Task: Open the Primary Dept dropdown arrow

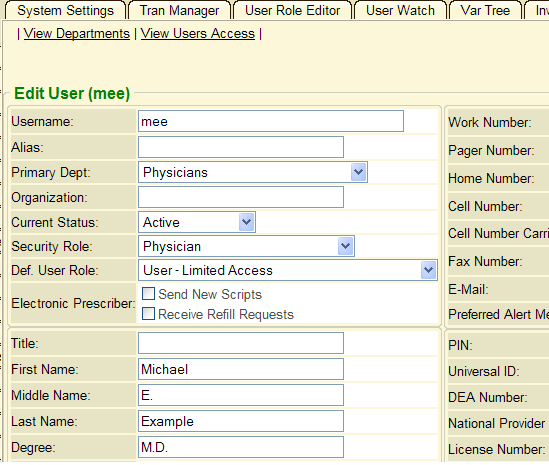Action: point(358,172)
